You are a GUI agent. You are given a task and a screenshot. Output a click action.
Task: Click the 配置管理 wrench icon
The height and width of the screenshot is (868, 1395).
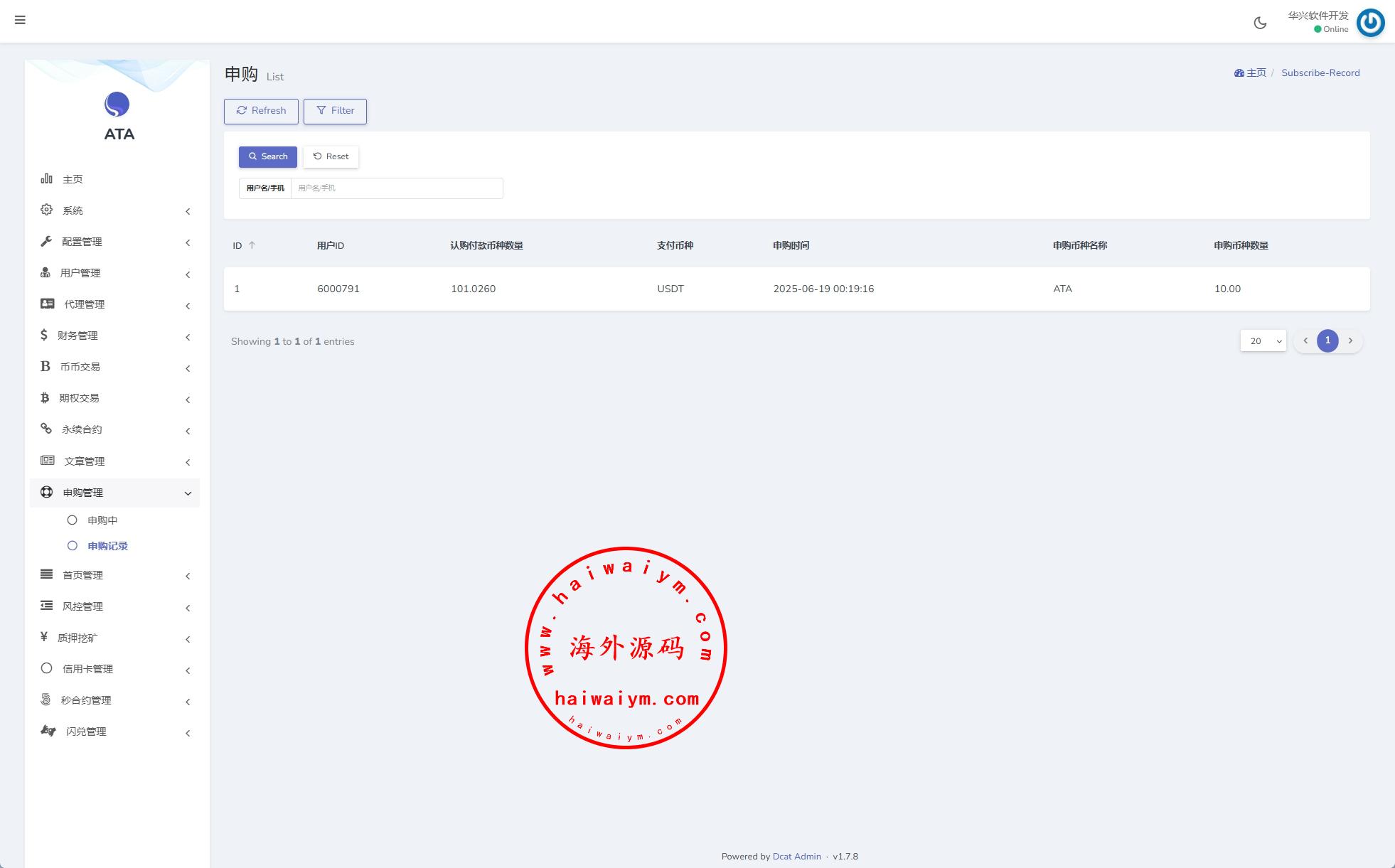46,241
